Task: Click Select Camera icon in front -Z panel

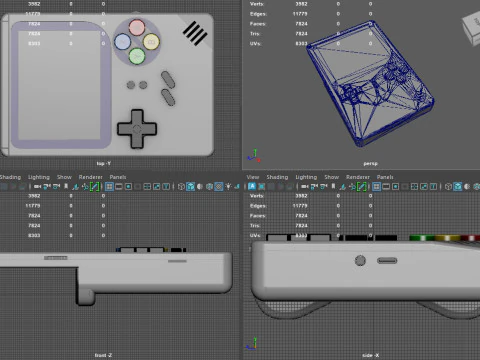Action: [x=37, y=187]
